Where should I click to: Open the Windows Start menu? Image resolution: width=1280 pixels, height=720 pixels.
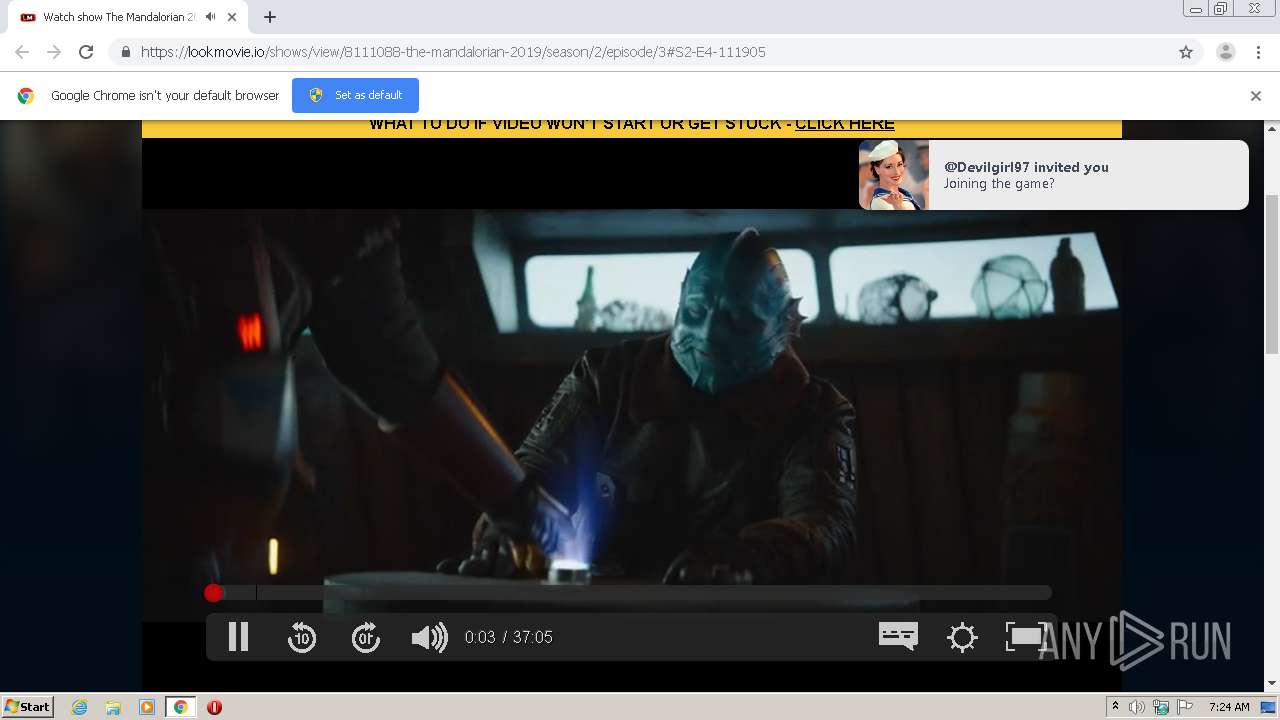pyautogui.click(x=27, y=707)
